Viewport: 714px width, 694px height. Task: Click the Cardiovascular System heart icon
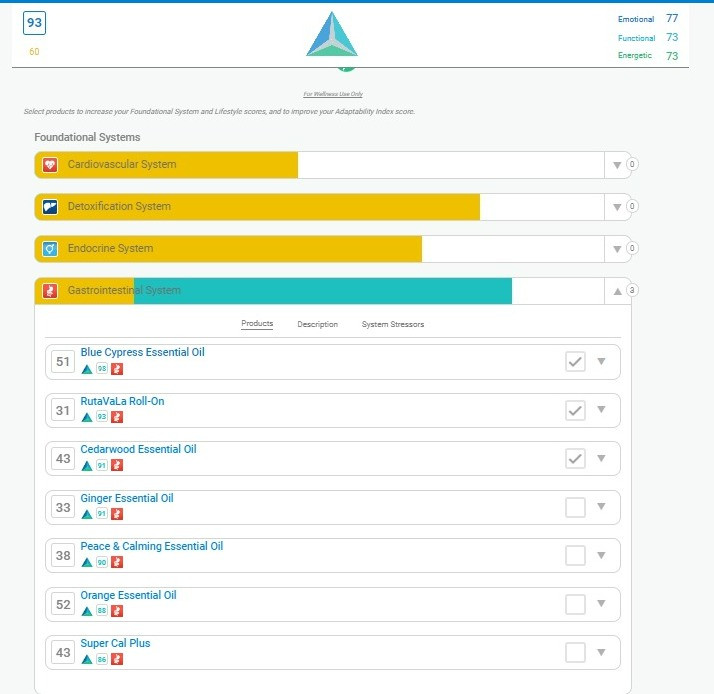[x=50, y=165]
